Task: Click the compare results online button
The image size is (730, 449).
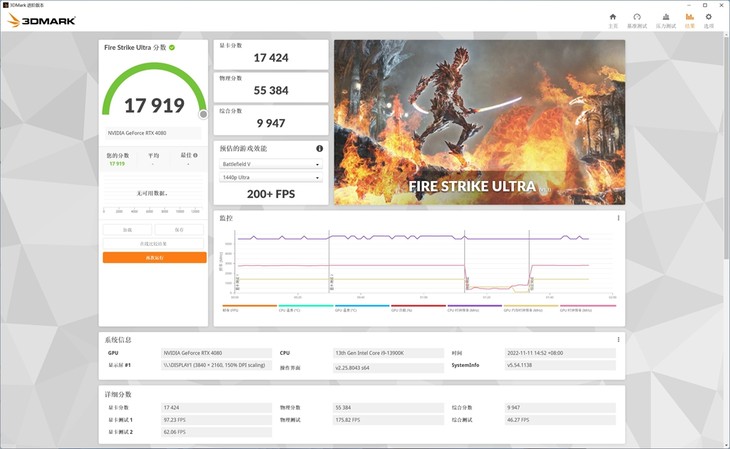Action: click(153, 244)
